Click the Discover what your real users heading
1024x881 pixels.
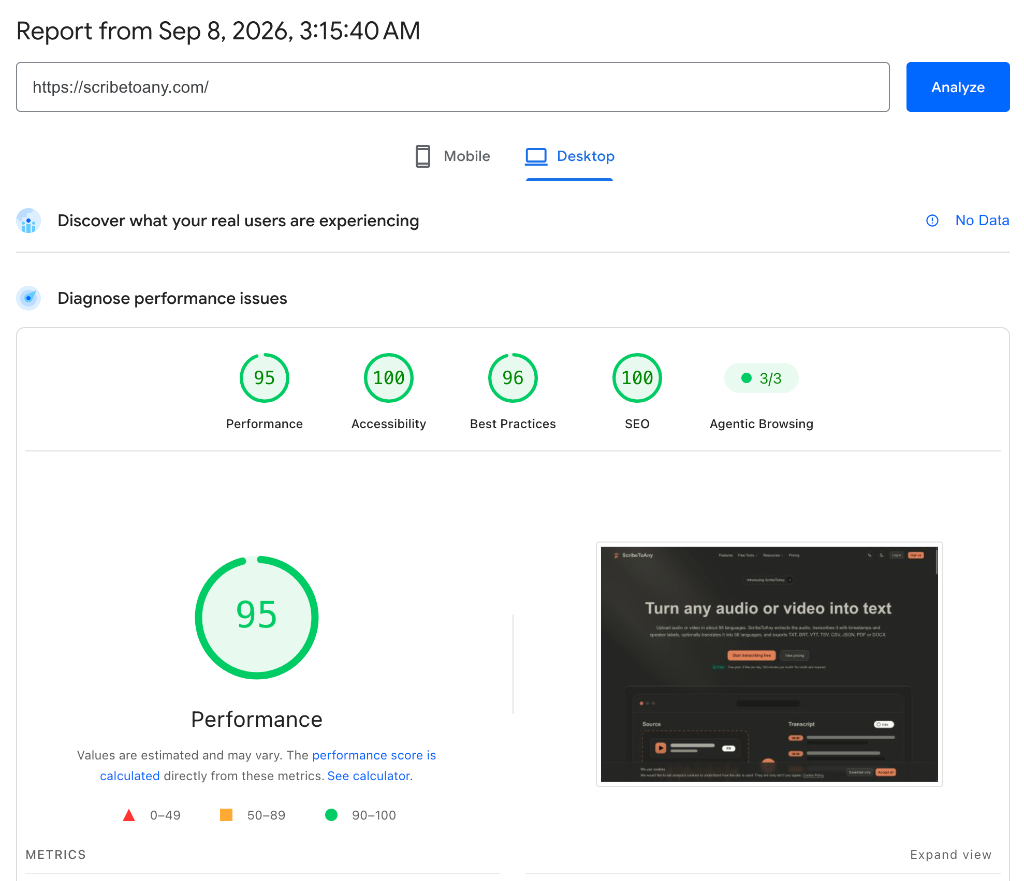point(238,221)
